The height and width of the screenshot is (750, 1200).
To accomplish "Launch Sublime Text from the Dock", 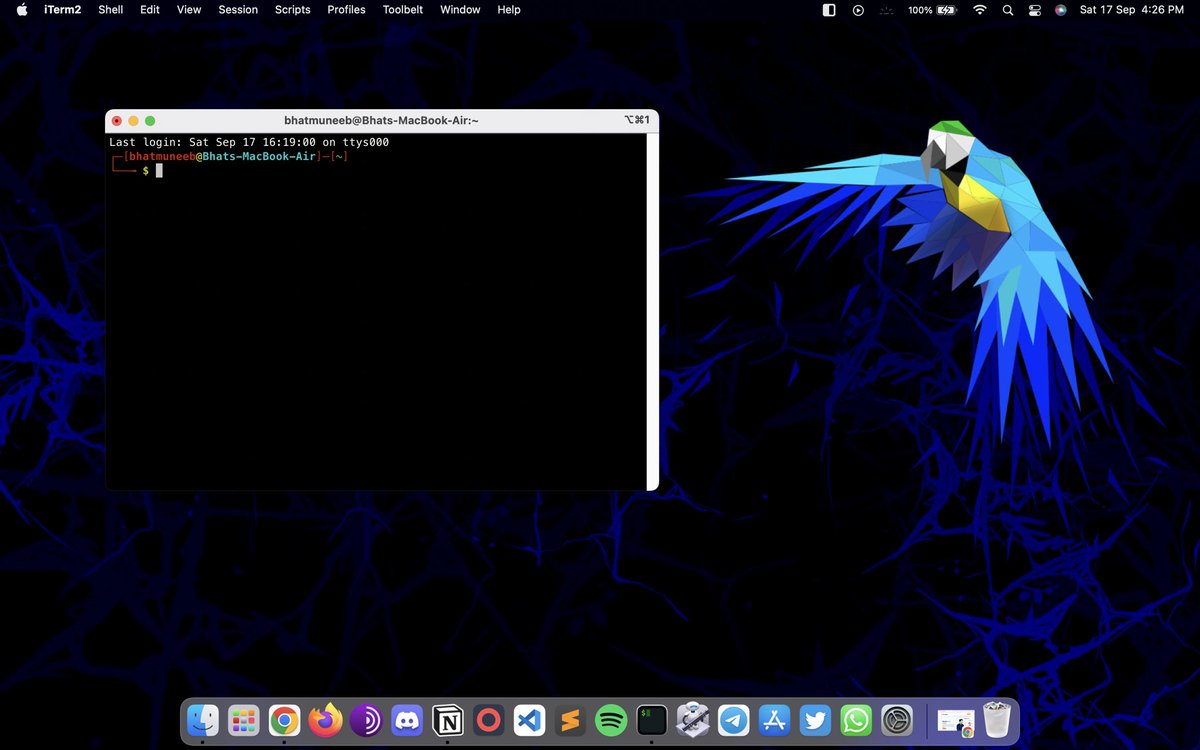I will pos(570,720).
